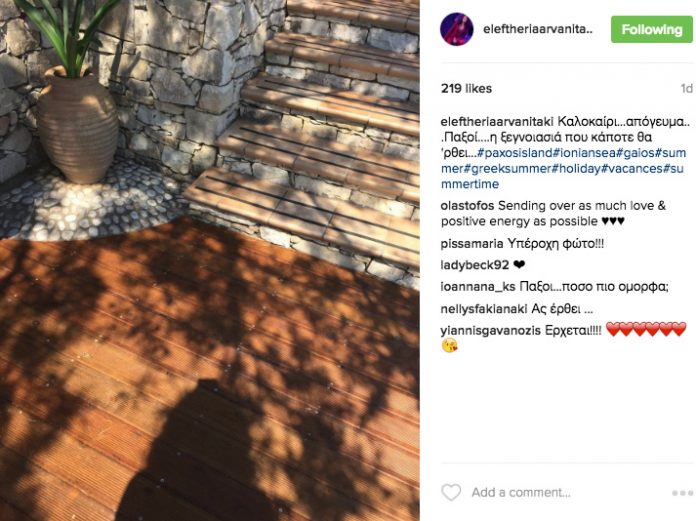This screenshot has width=696, height=521.
Task: Visit commenter ioannana_ks profile
Action: [x=478, y=287]
